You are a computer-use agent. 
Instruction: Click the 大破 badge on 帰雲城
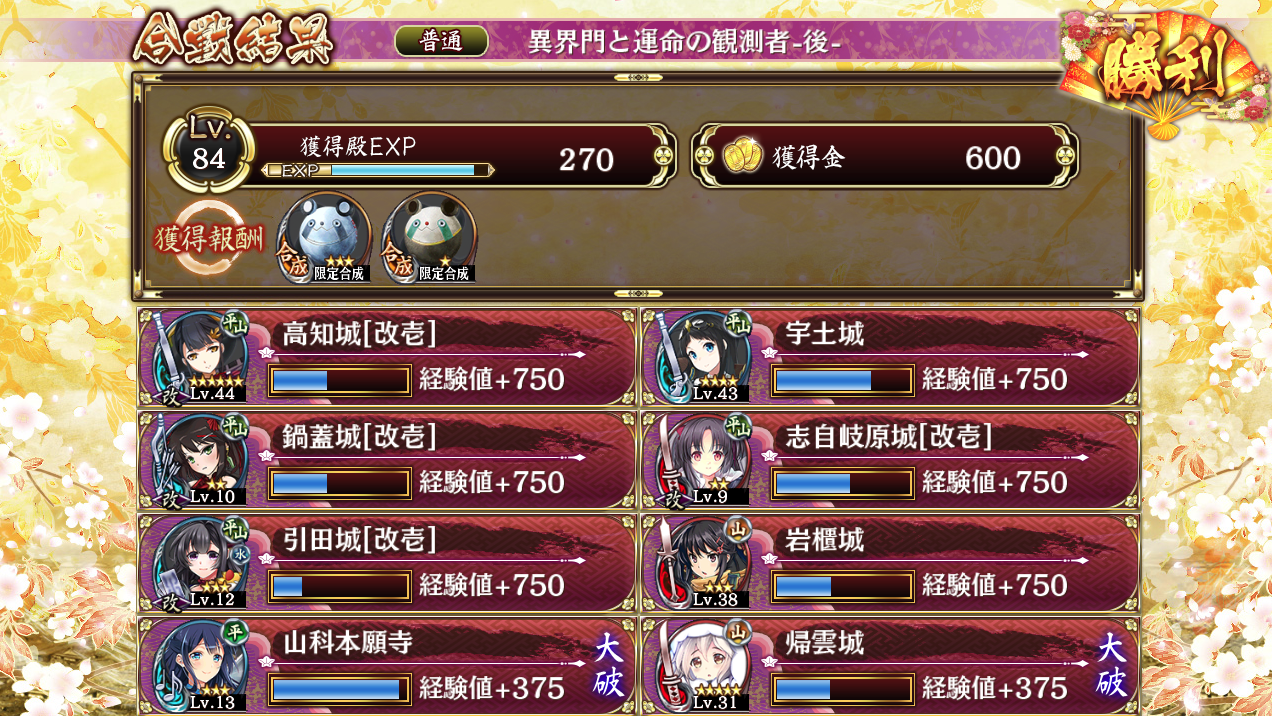click(1112, 665)
